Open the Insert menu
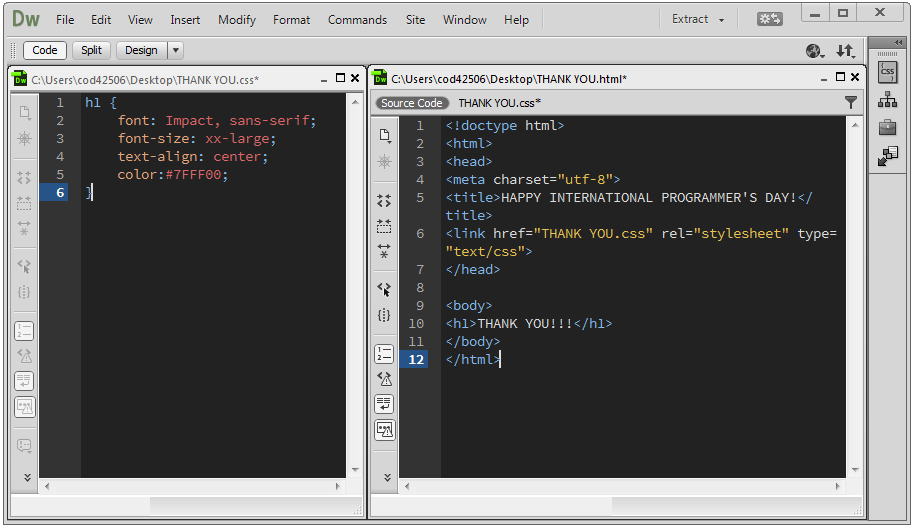This screenshot has width=913, height=527. [185, 20]
